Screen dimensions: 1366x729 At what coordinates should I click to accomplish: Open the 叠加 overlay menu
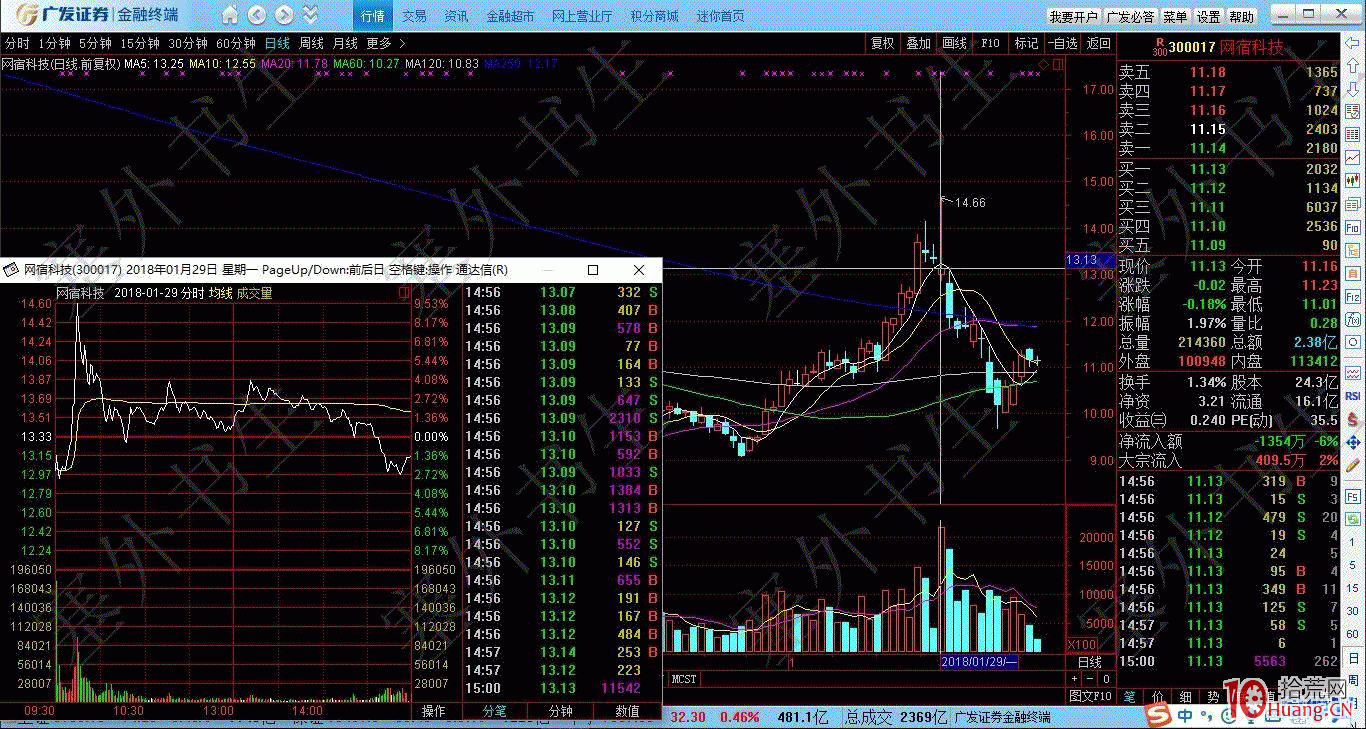click(919, 43)
